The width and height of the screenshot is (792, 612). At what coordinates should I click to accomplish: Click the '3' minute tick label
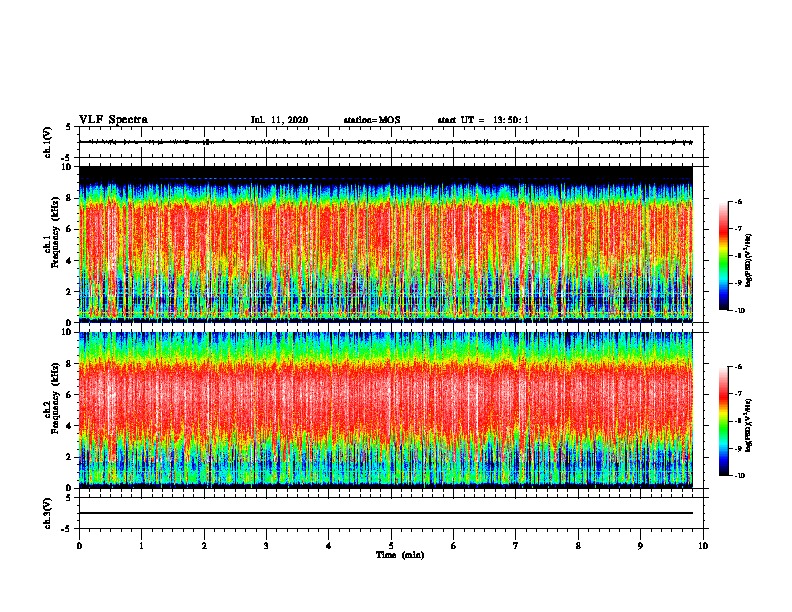point(266,546)
